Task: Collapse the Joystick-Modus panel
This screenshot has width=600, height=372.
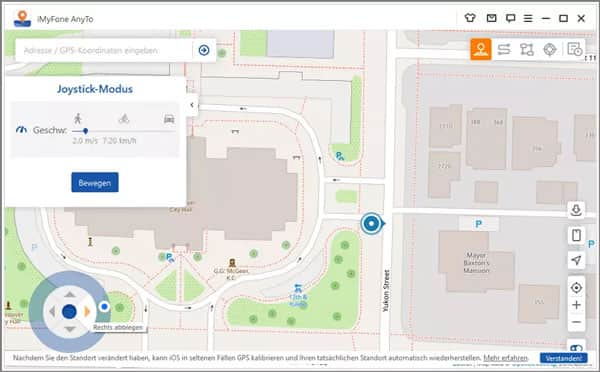Action: pos(192,104)
